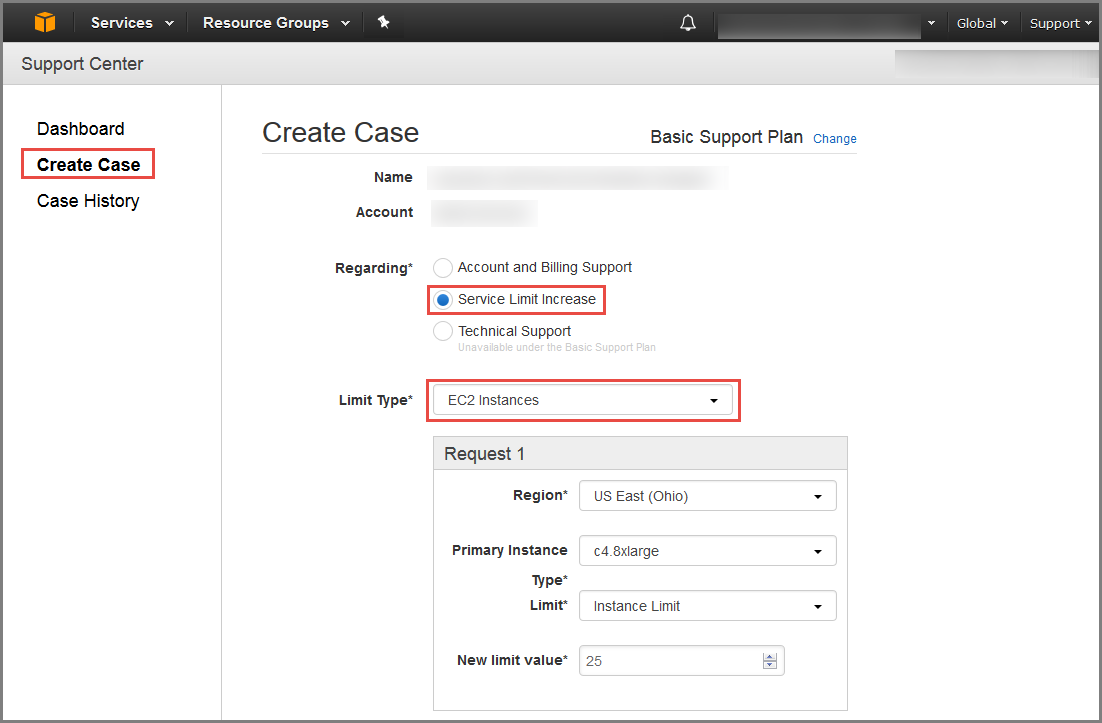Click the Basic Support Plan text

(x=726, y=137)
